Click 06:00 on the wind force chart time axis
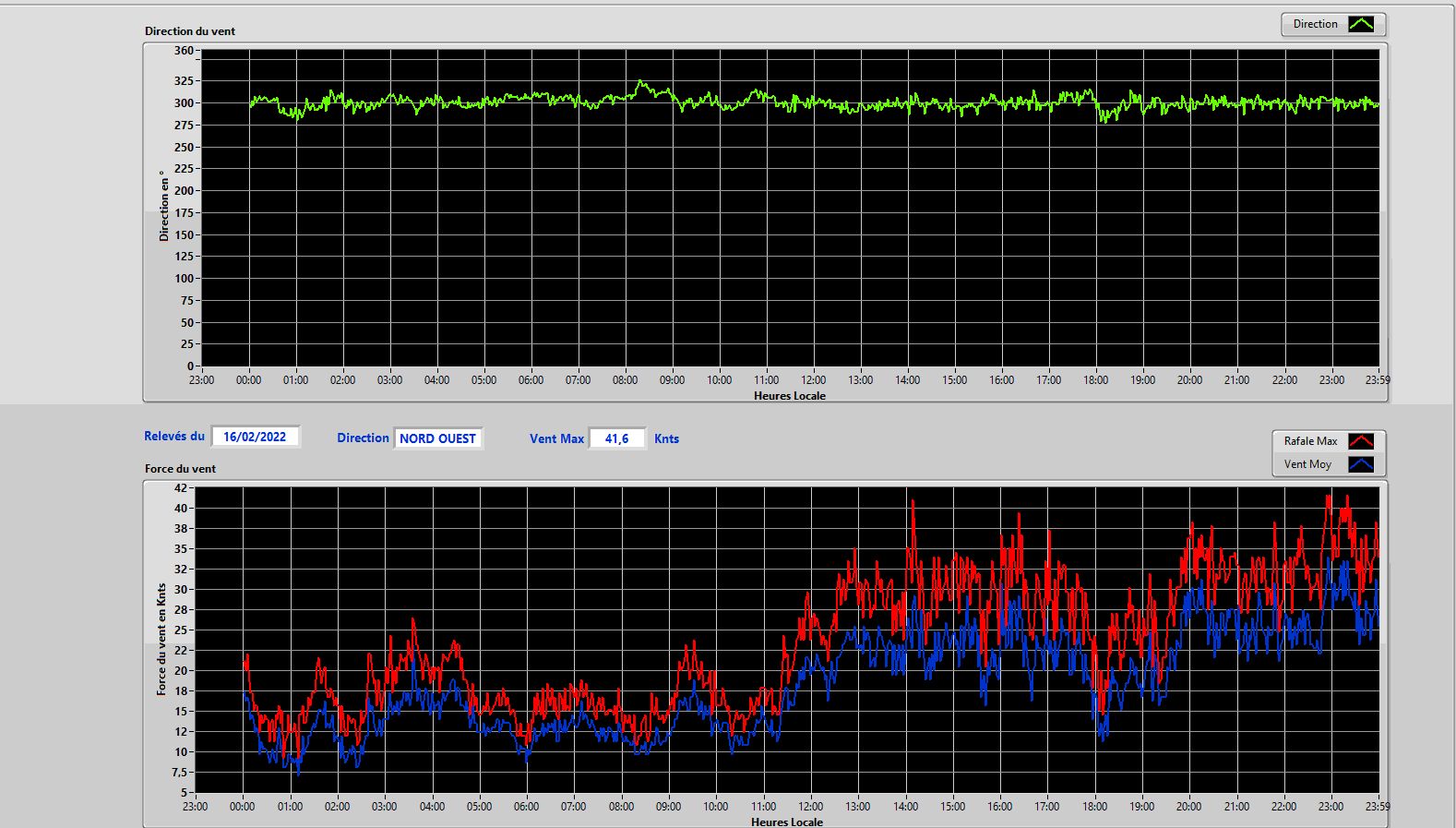The width and height of the screenshot is (1456, 828). [x=526, y=806]
